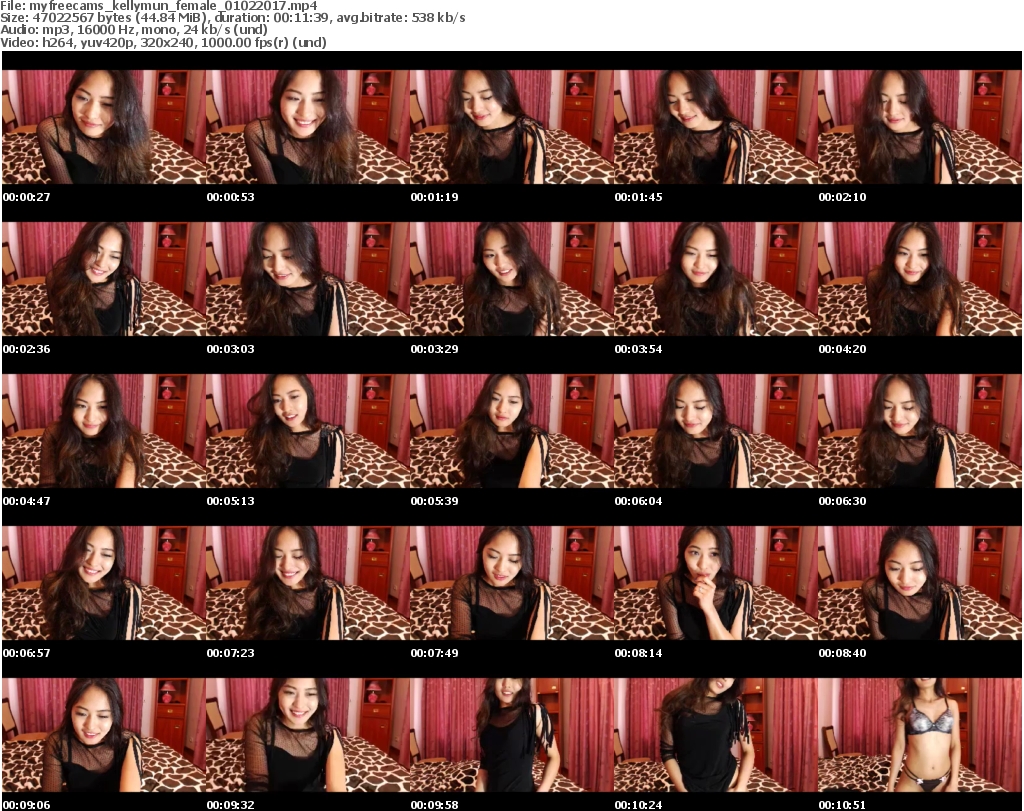Select the thumbnail above 00:08:40
This screenshot has width=1024, height=811.
[x=920, y=583]
